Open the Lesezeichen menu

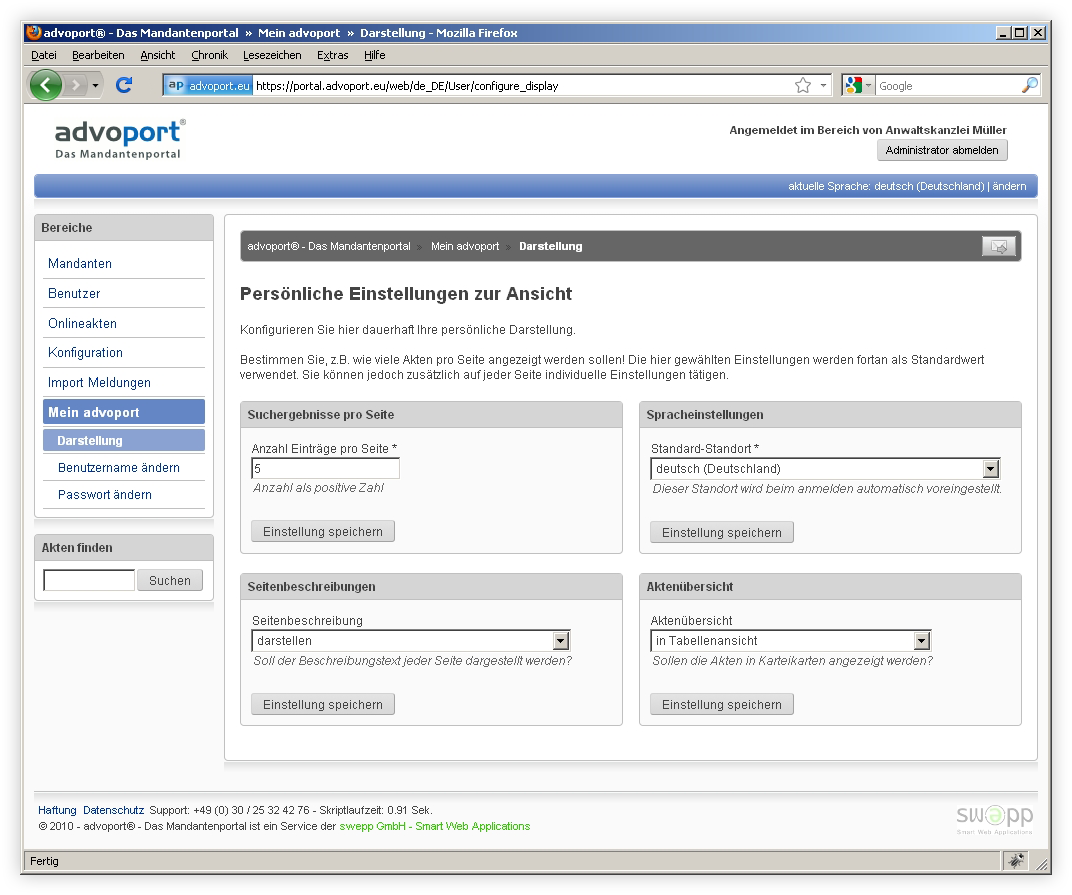click(x=272, y=55)
